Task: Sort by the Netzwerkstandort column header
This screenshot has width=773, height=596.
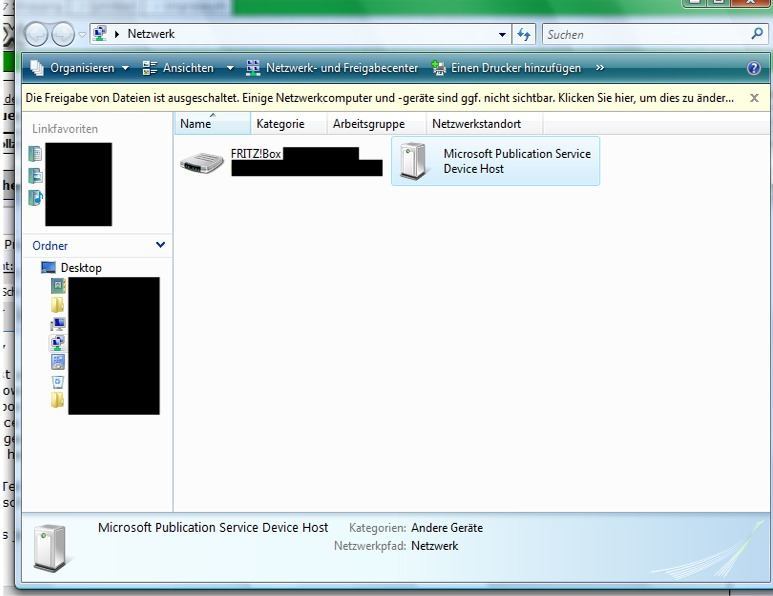Action: (x=485, y=124)
